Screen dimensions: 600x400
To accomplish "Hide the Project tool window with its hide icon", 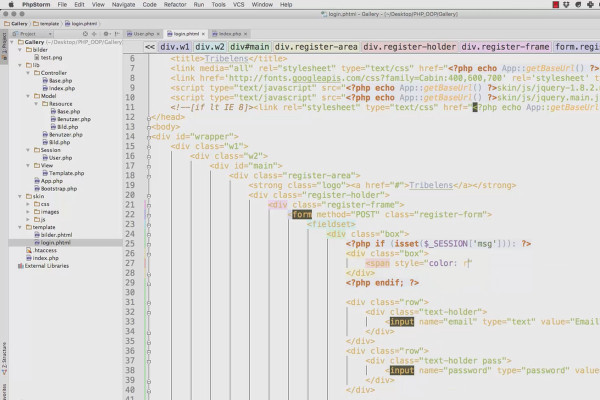I will 117,34.
